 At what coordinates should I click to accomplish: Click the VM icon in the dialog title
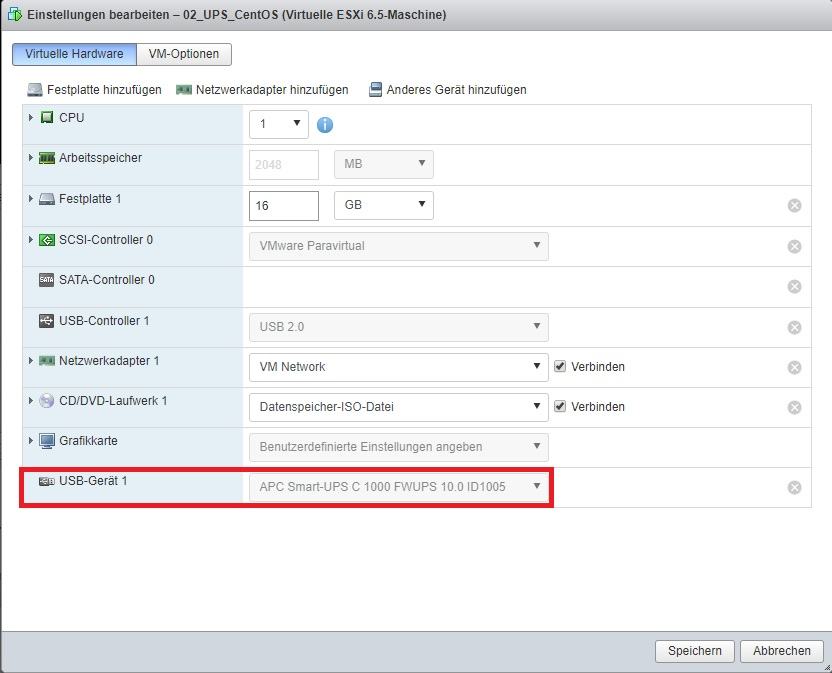point(15,14)
